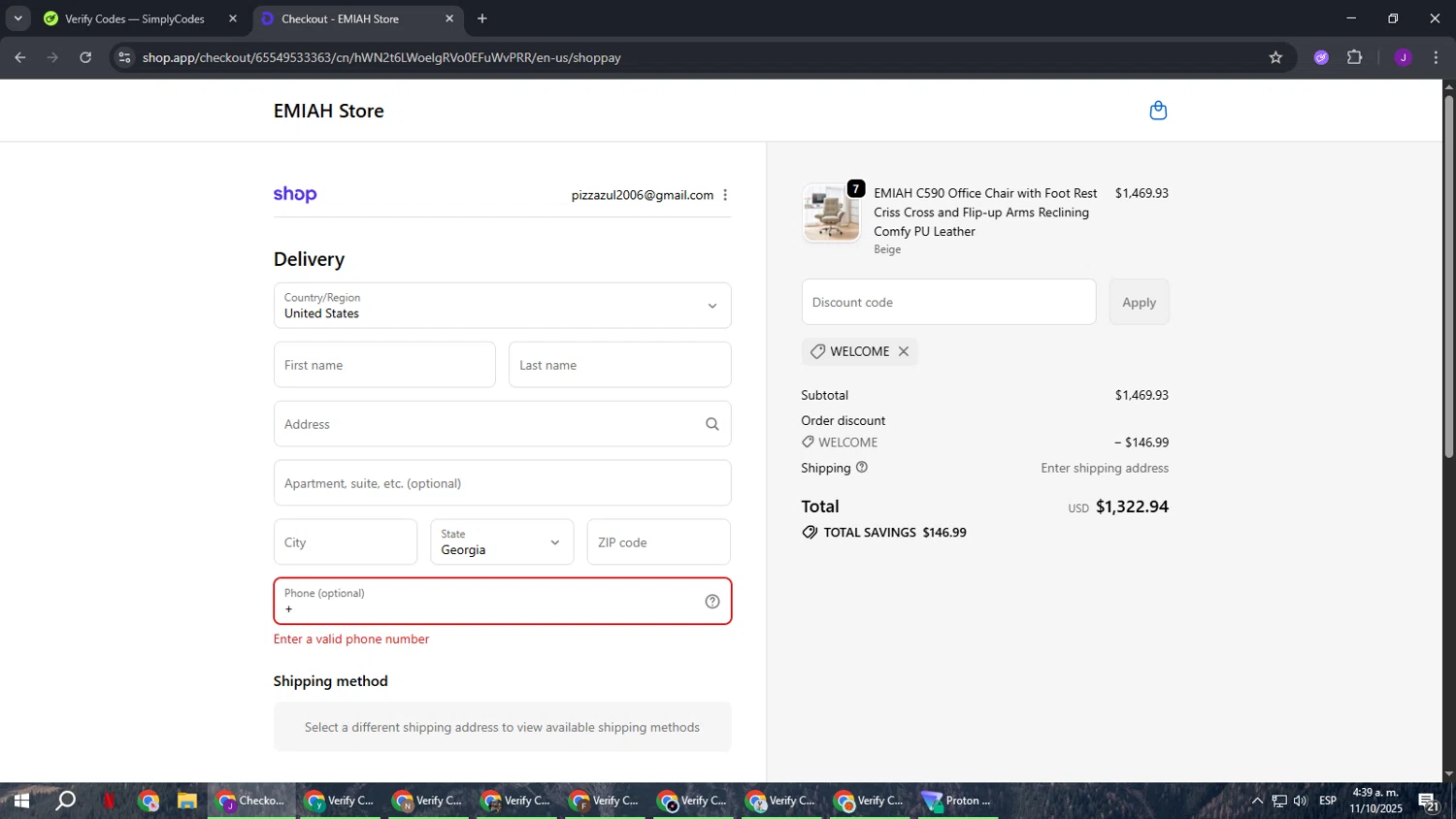Open the clock and date flyout
The height and width of the screenshot is (819, 1456).
1375,802
